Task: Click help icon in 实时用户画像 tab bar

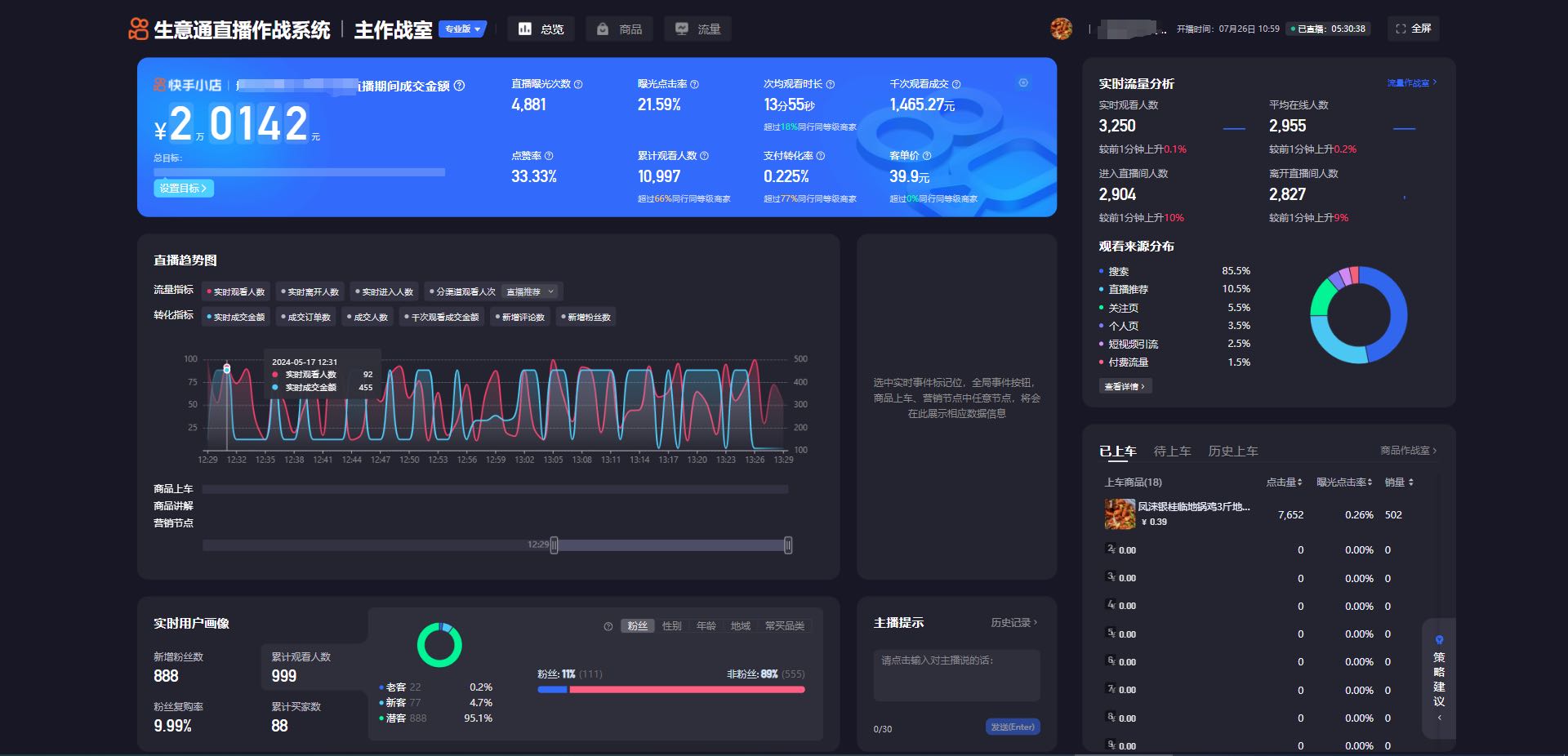Action: 608,626
